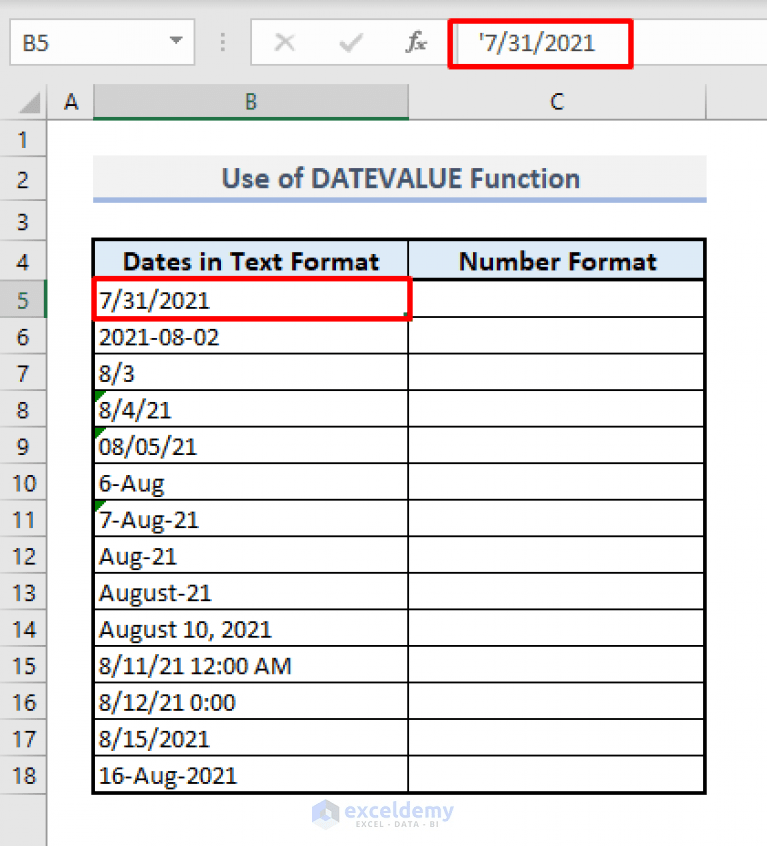Select row 12 header
This screenshot has height=846, width=767.
pos(23,556)
